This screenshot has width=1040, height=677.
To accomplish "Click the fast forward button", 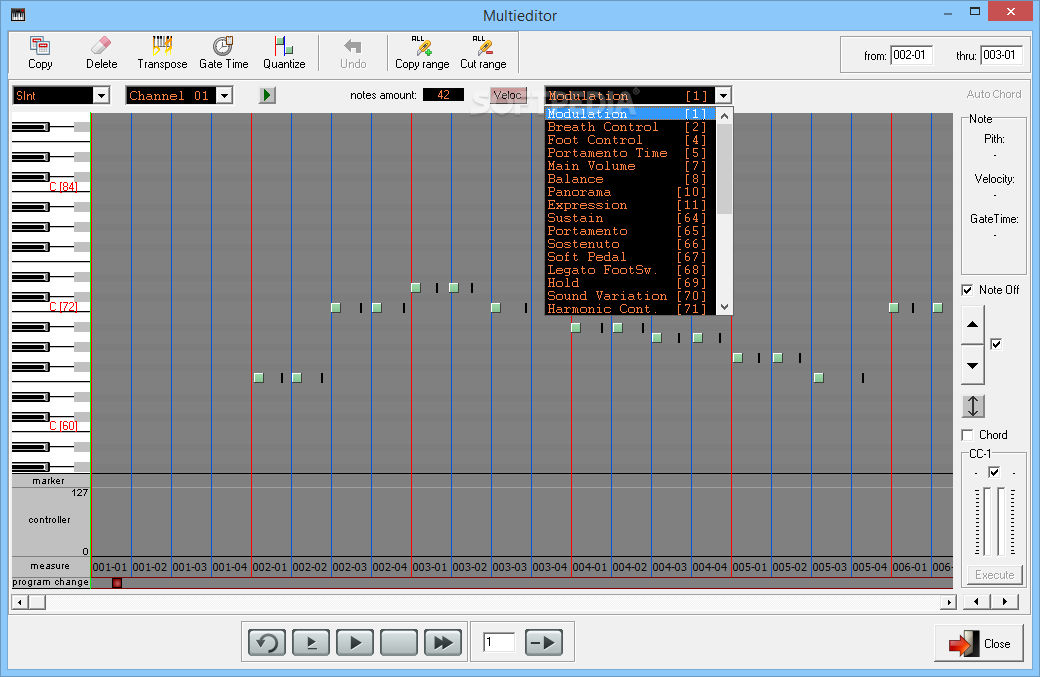I will 443,642.
